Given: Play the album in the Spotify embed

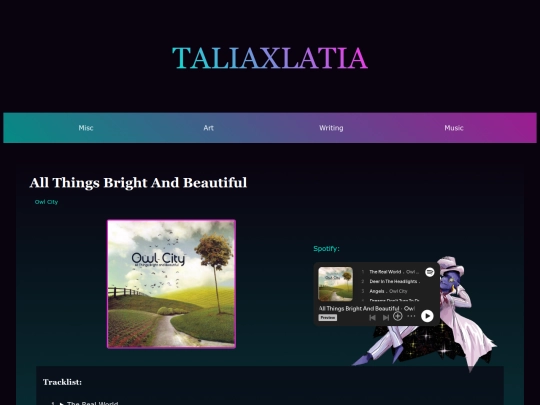Looking at the screenshot, I should pyautogui.click(x=427, y=316).
